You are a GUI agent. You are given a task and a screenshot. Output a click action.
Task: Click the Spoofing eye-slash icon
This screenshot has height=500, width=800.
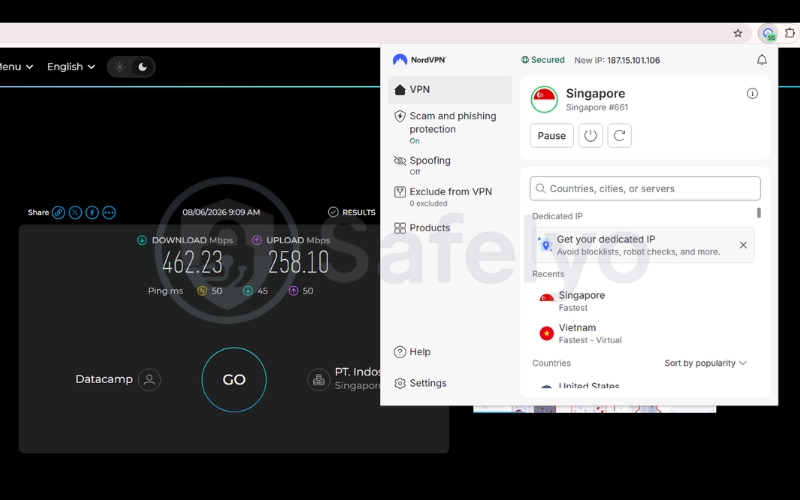399,161
